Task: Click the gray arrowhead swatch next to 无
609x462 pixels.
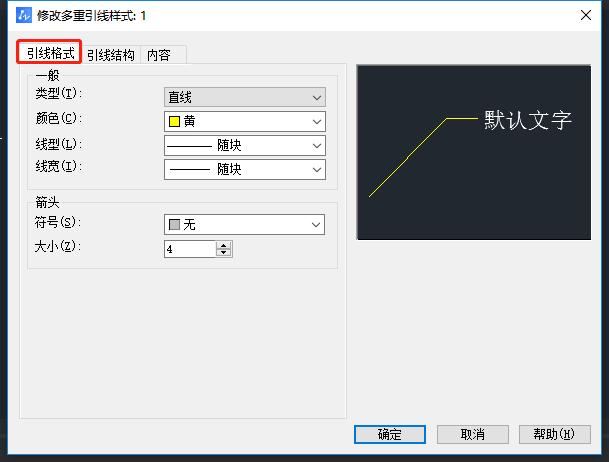Action: [174, 224]
